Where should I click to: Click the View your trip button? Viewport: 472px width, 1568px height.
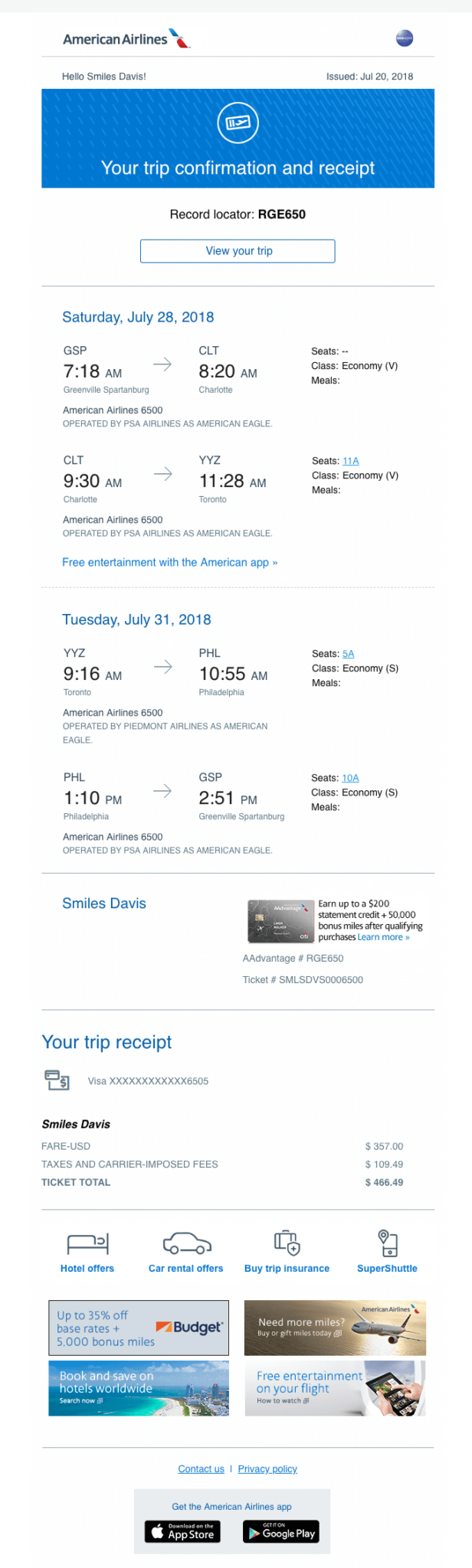tap(238, 250)
